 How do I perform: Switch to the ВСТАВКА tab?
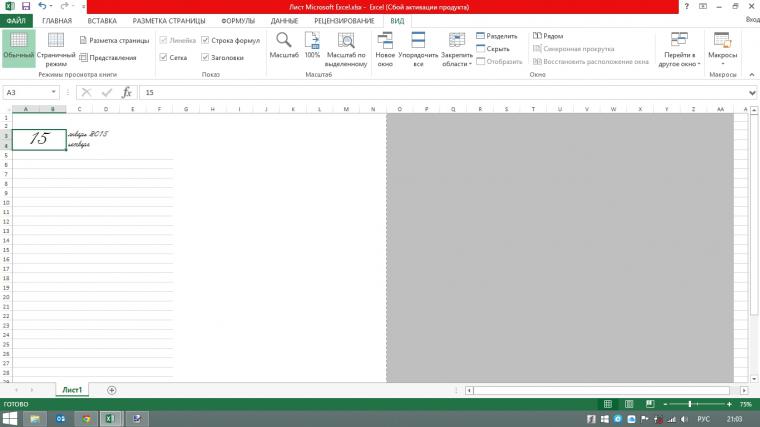pos(101,20)
